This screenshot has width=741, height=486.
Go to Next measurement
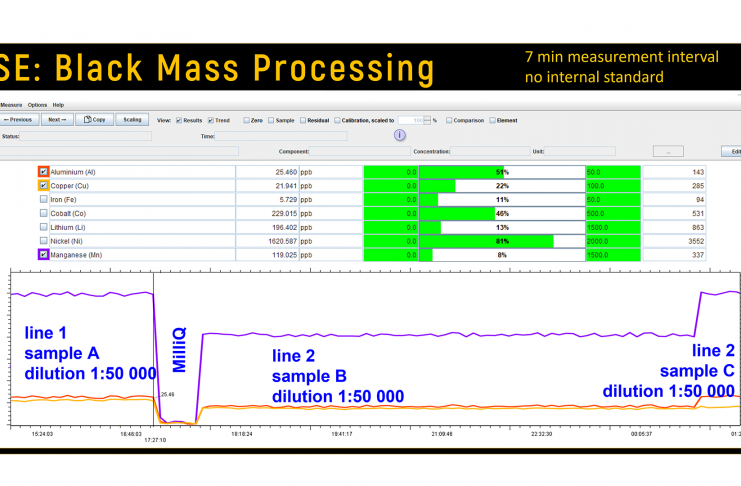coord(57,120)
